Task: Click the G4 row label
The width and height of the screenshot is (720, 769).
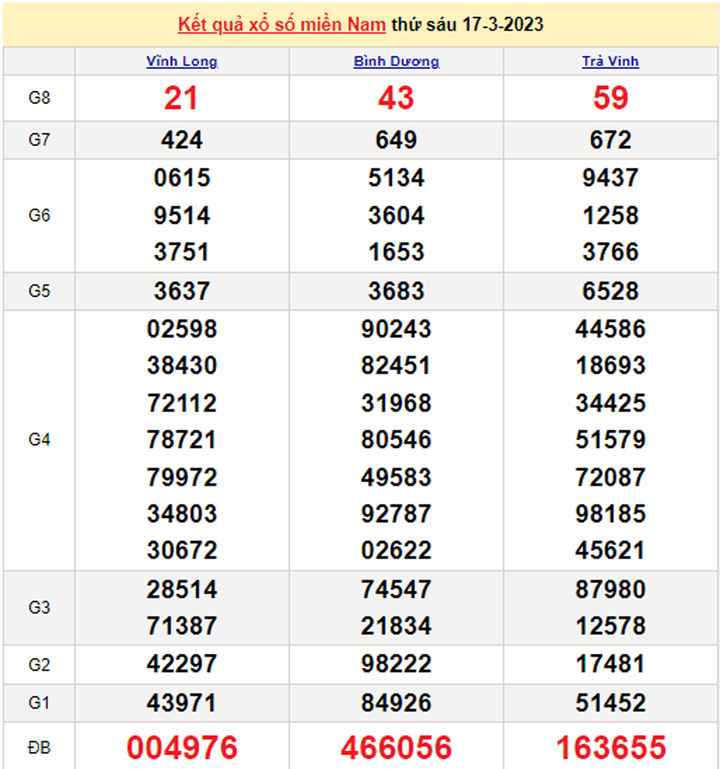Action: (39, 439)
